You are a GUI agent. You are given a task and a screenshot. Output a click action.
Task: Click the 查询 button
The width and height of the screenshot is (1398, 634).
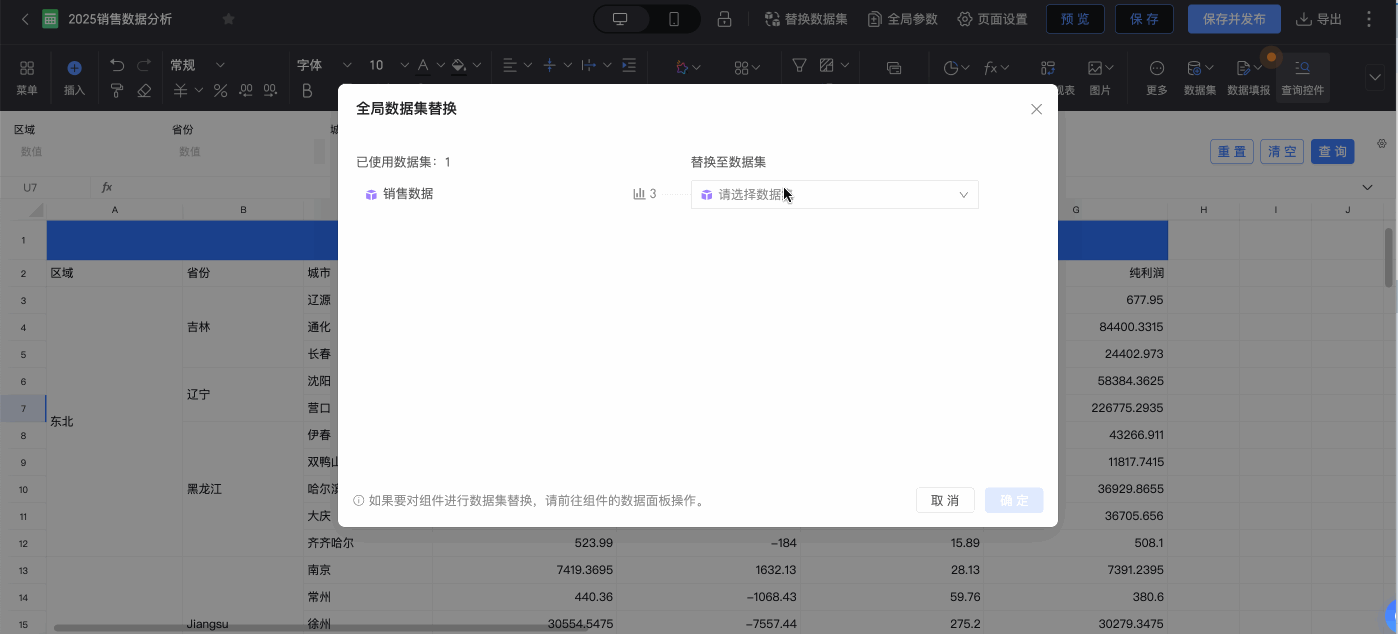pos(1332,152)
